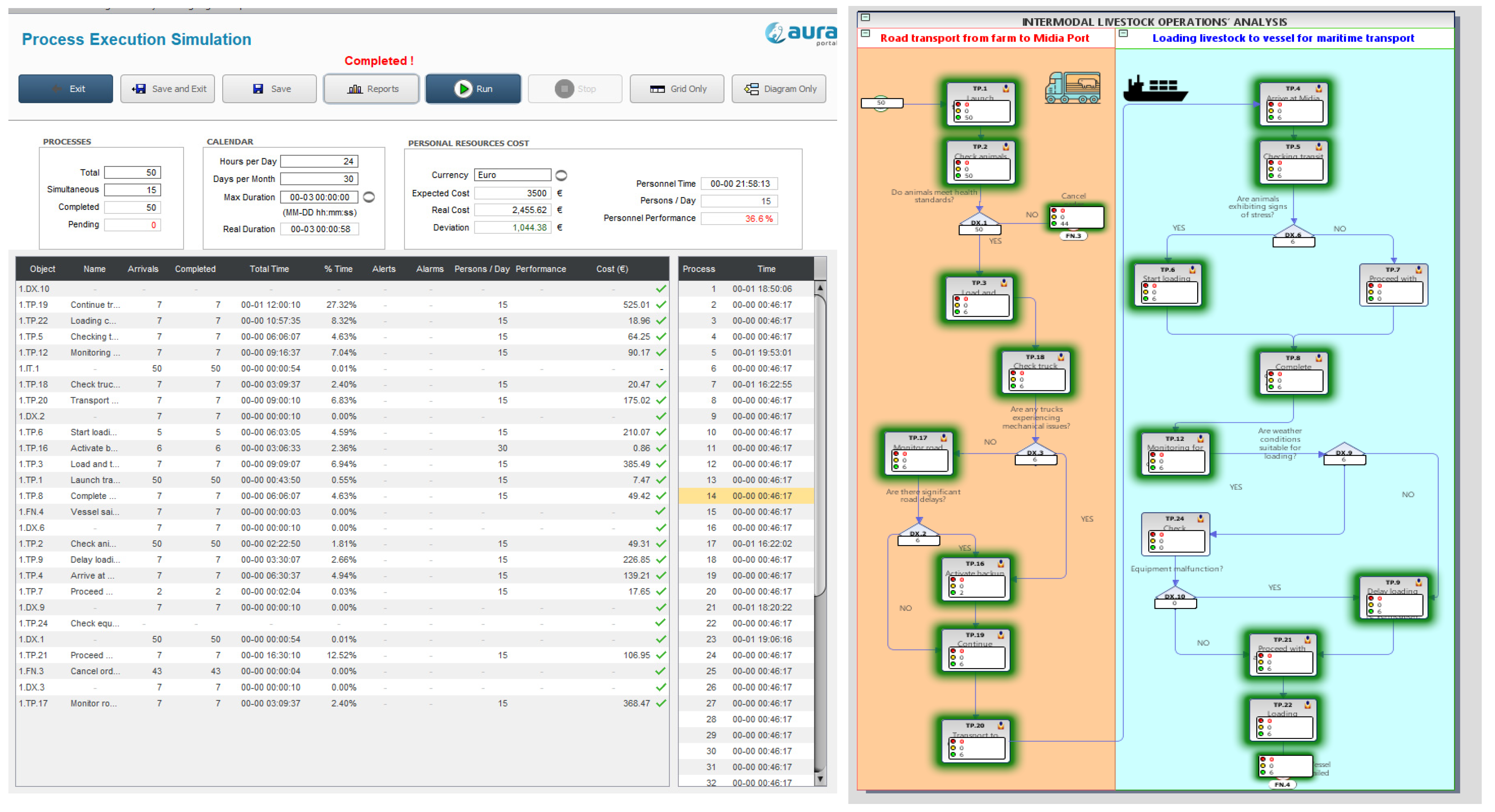Image resolution: width=1495 pixels, height=812 pixels.
Task: Collapse the Road transport lane
Action: [865, 34]
